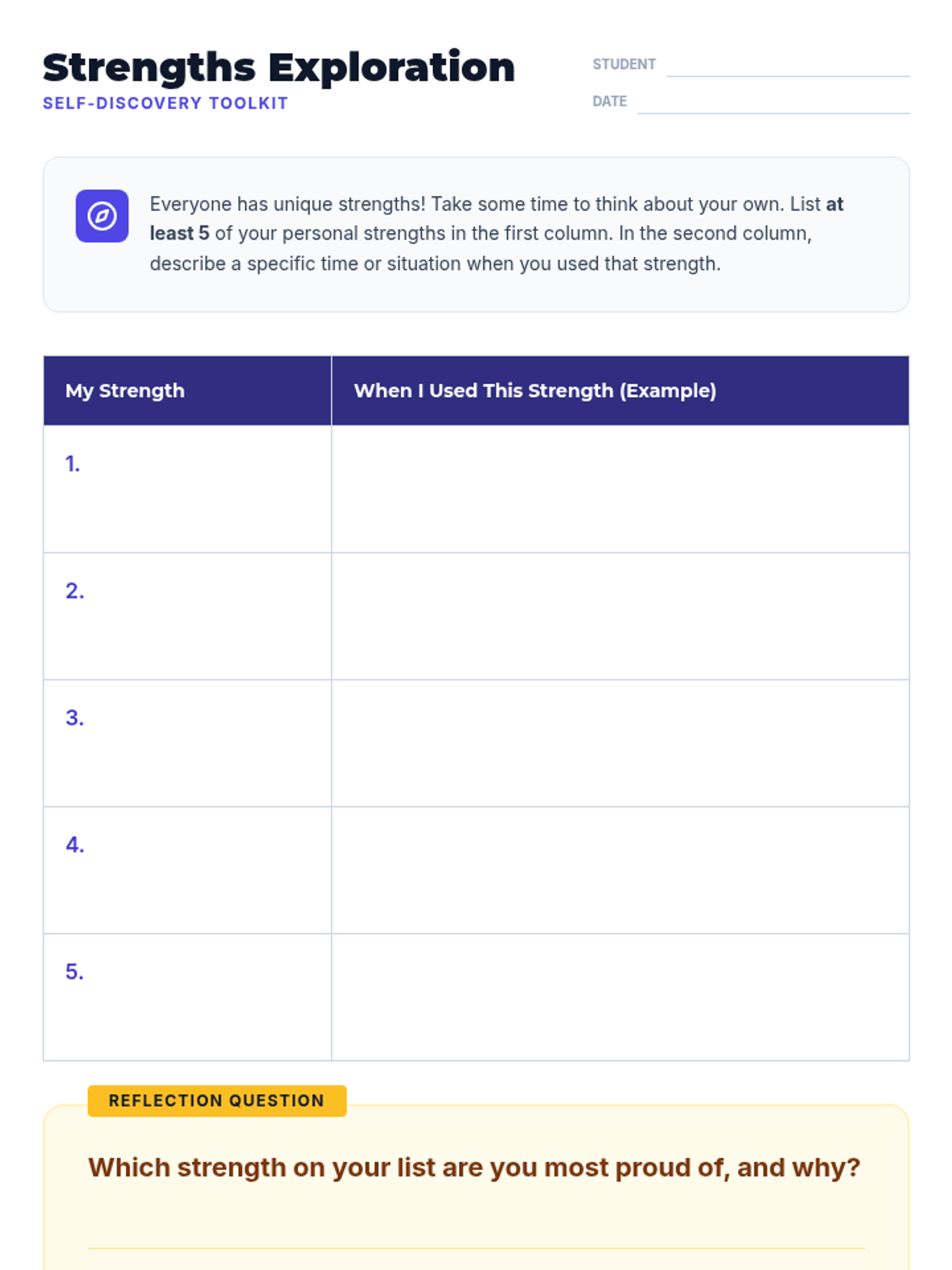Select strength cell number 1

187,489
